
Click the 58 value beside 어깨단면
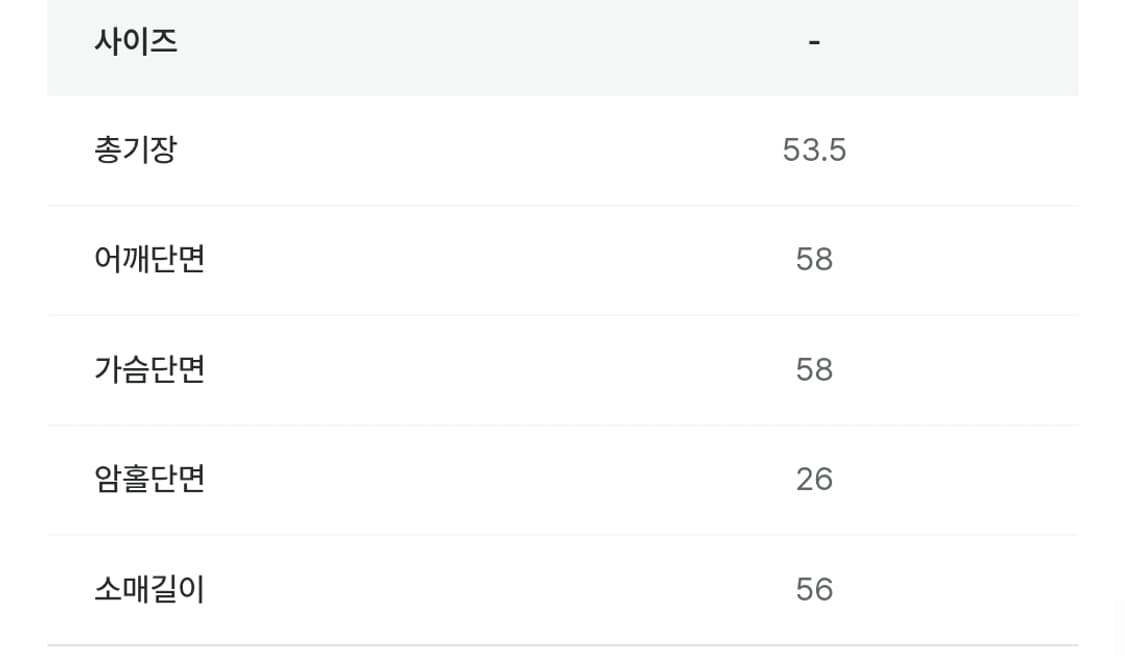[x=814, y=260]
